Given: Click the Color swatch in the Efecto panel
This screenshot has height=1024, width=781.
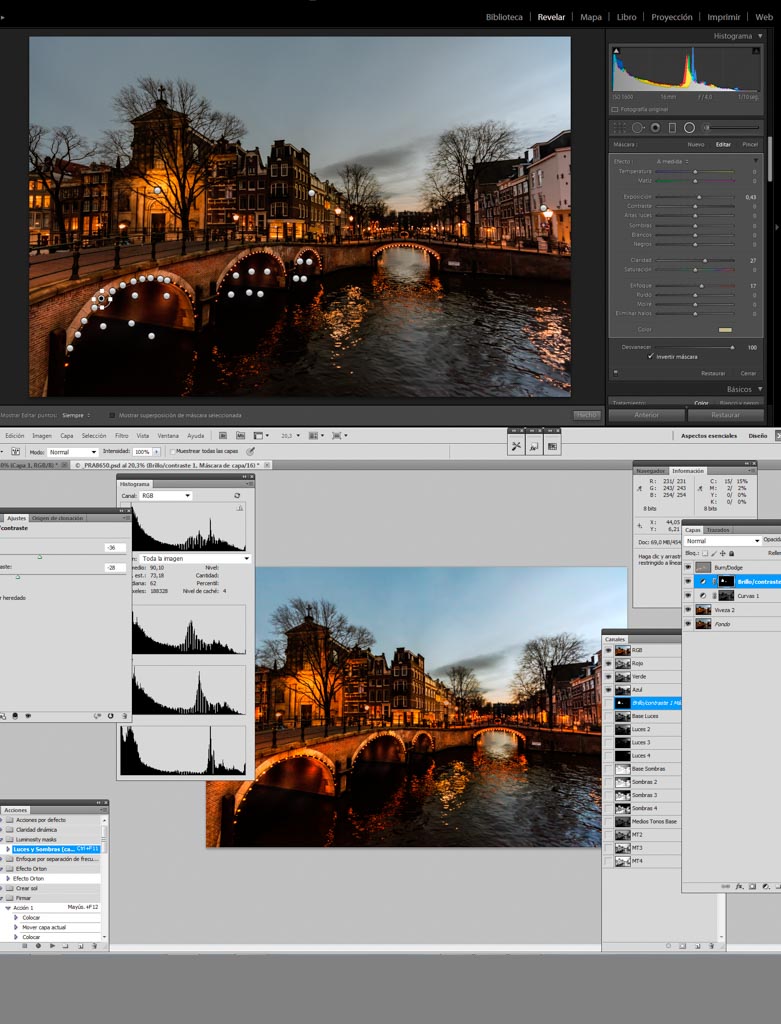Looking at the screenshot, I should [x=725, y=329].
